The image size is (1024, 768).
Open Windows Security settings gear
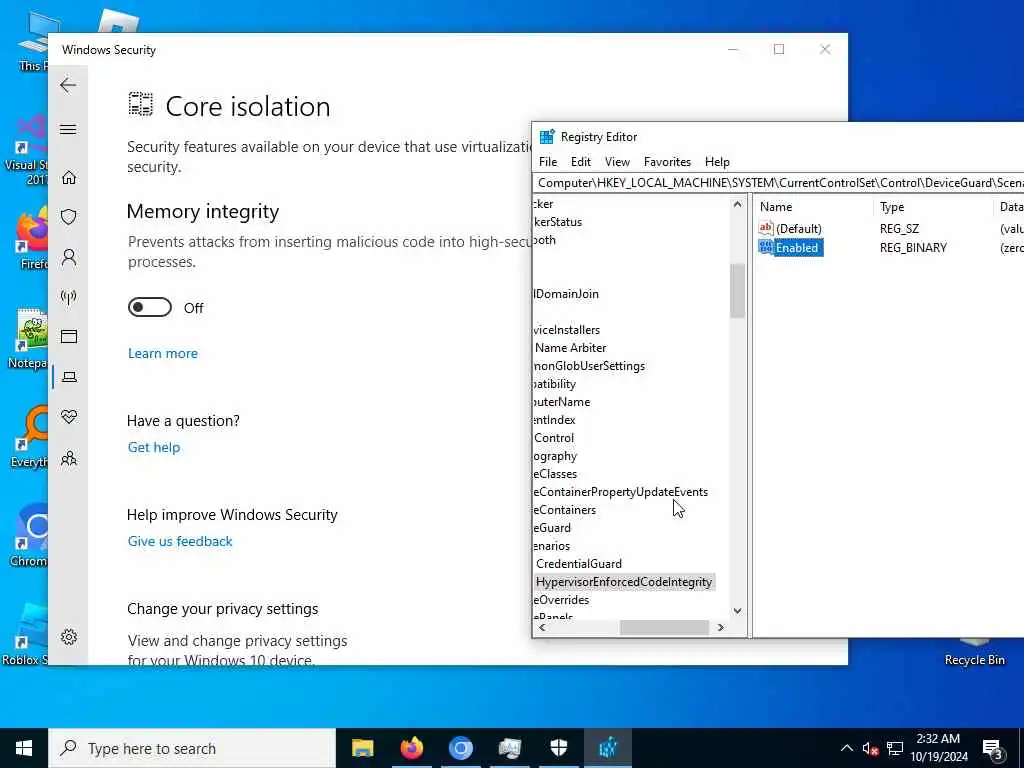click(69, 637)
